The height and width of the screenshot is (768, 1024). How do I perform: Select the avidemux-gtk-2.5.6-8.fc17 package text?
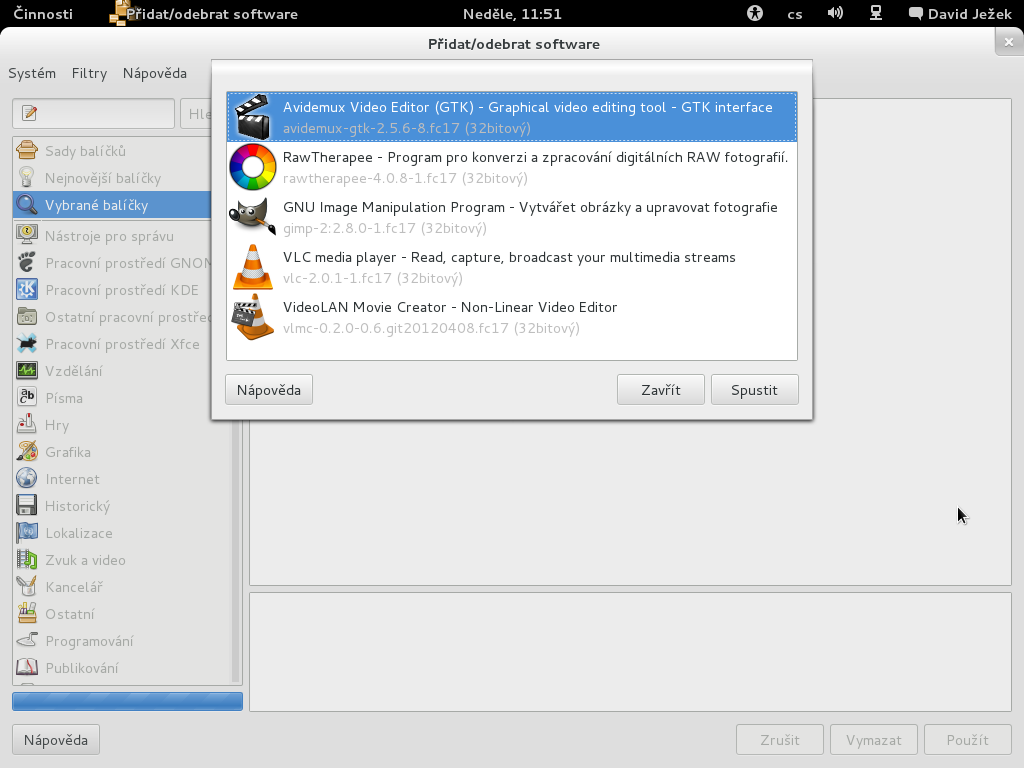[406, 128]
